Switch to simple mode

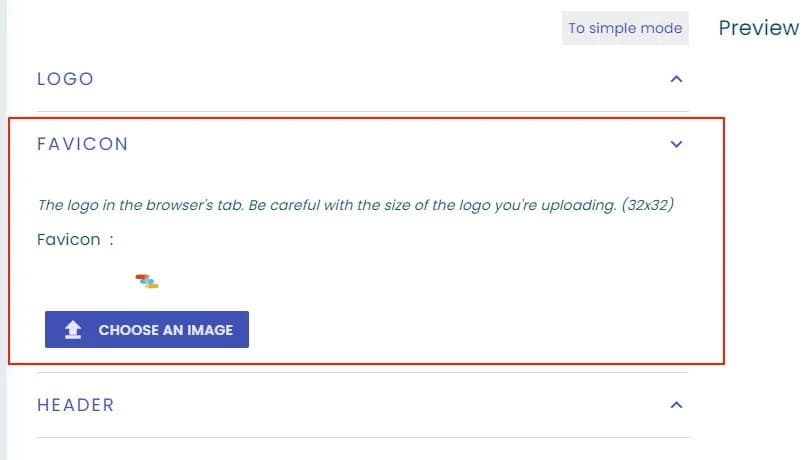(625, 28)
